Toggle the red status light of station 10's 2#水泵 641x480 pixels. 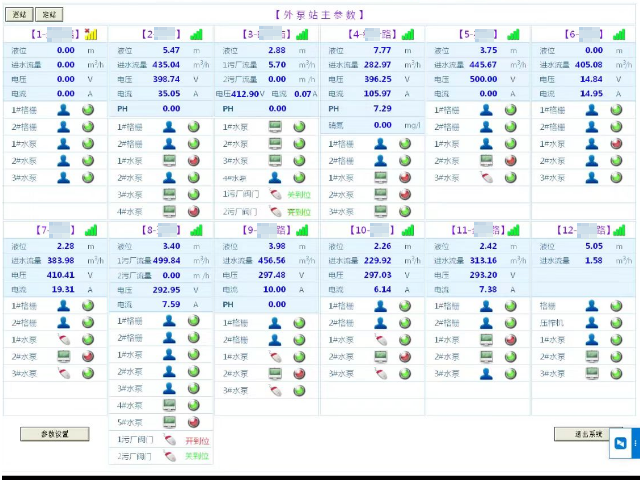click(x=405, y=357)
